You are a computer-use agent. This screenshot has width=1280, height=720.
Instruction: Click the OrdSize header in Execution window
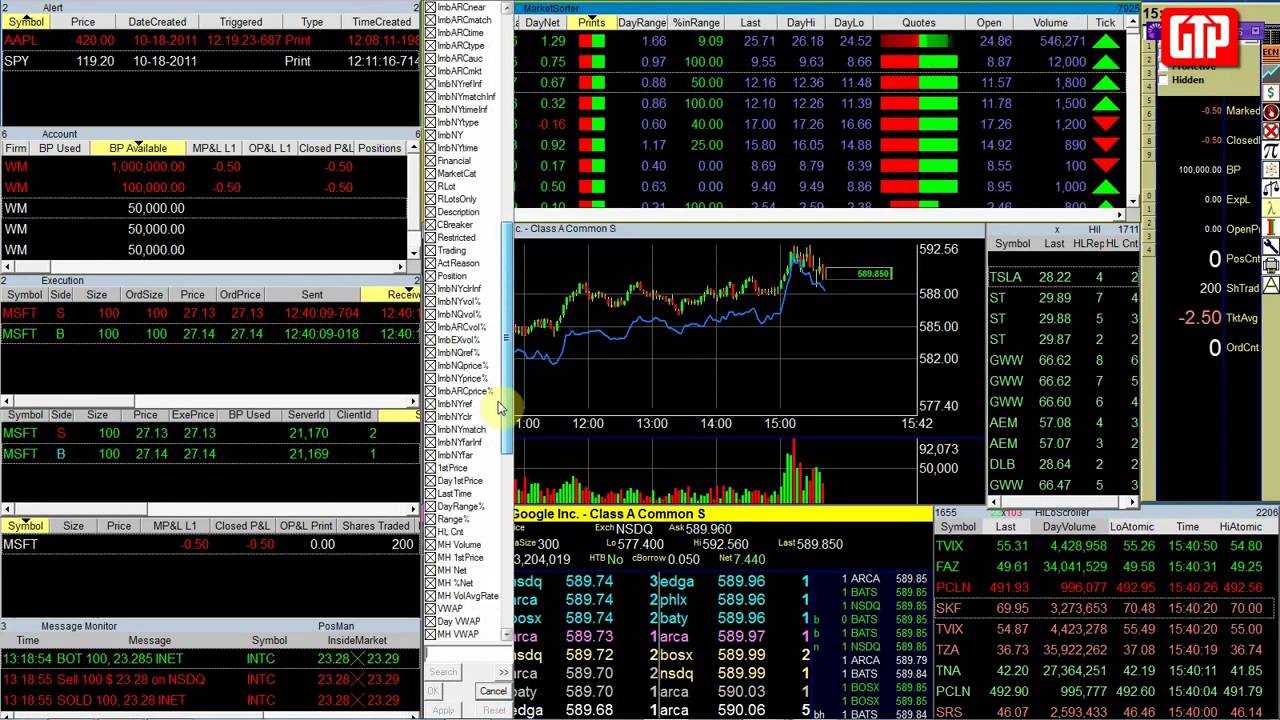(144, 295)
